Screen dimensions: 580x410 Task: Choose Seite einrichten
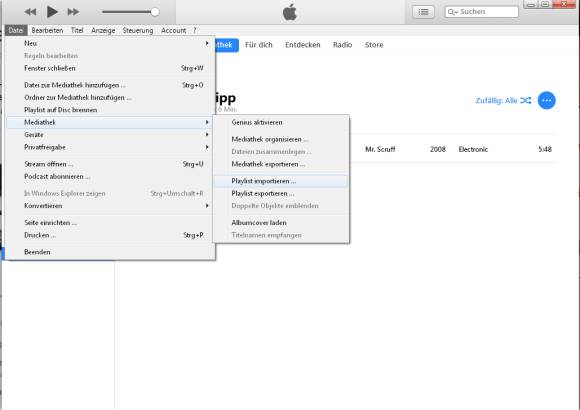(x=110, y=223)
